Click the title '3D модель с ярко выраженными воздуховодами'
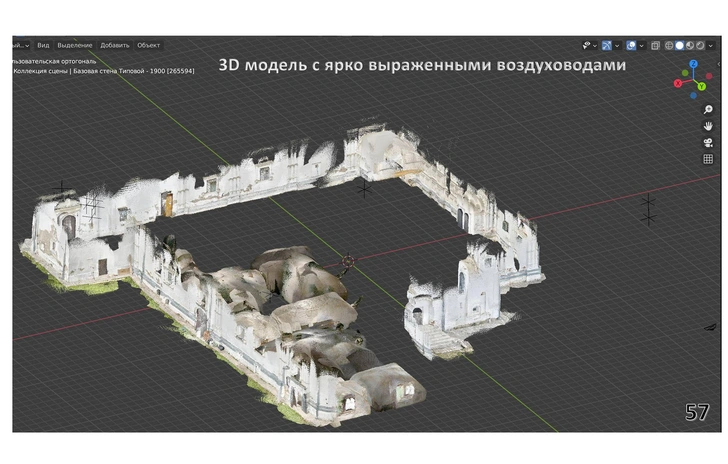 [x=422, y=65]
